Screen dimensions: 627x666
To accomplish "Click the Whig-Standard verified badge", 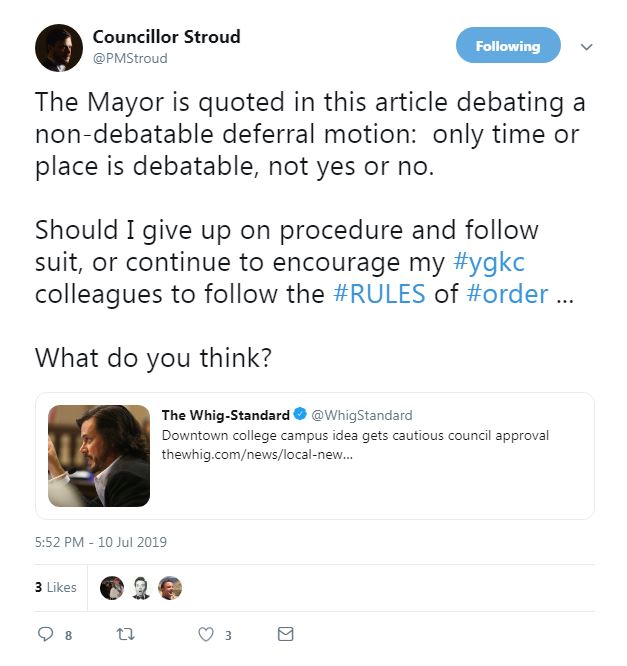I will pyautogui.click(x=300, y=414).
